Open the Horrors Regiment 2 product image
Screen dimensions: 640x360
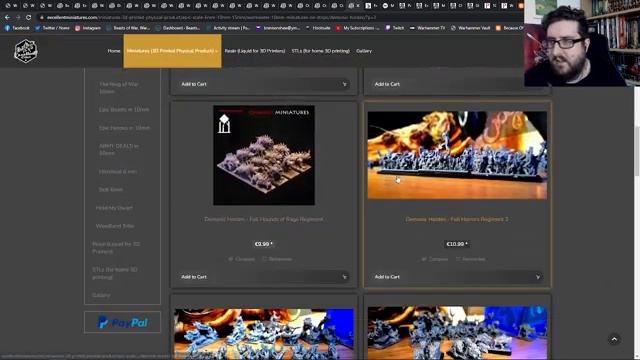click(457, 155)
